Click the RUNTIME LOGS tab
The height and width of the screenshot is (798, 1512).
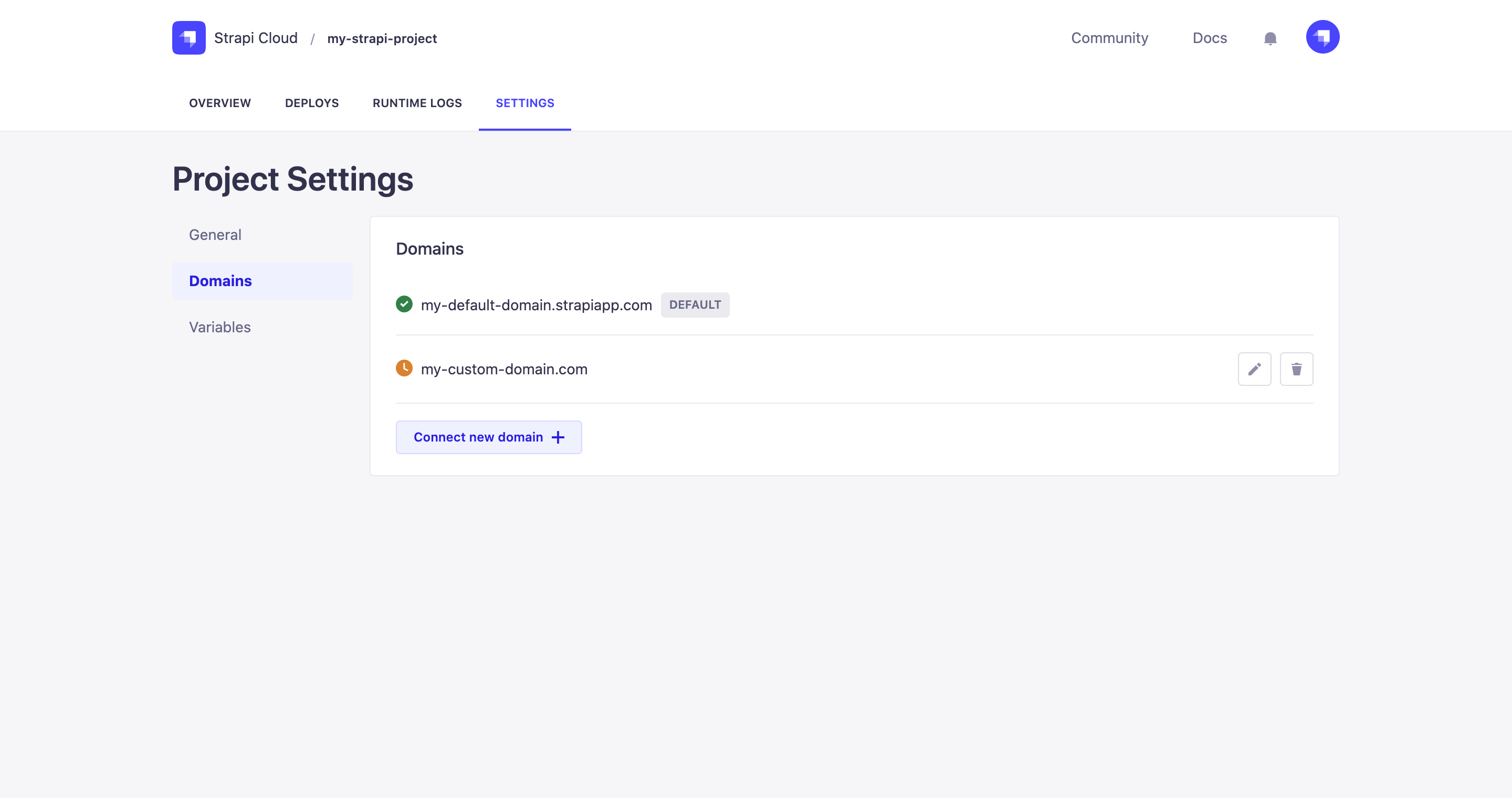(x=416, y=103)
